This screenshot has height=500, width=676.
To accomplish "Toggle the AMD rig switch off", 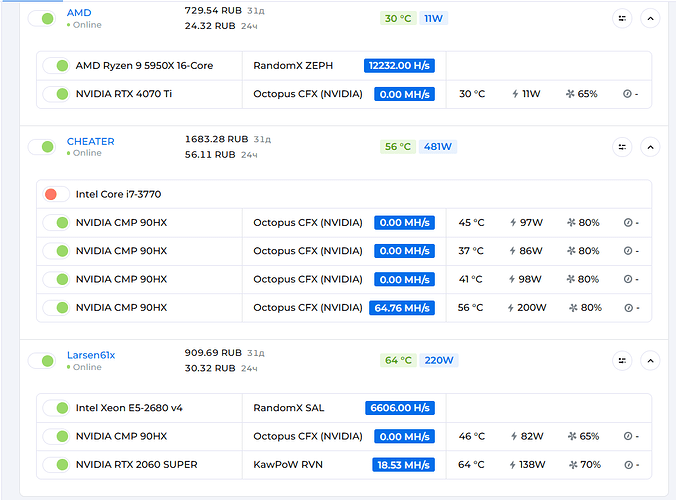I will coord(41,18).
